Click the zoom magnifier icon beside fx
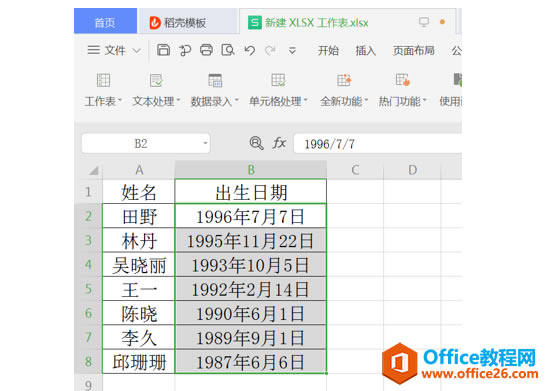The height and width of the screenshot is (391, 545). coord(256,143)
